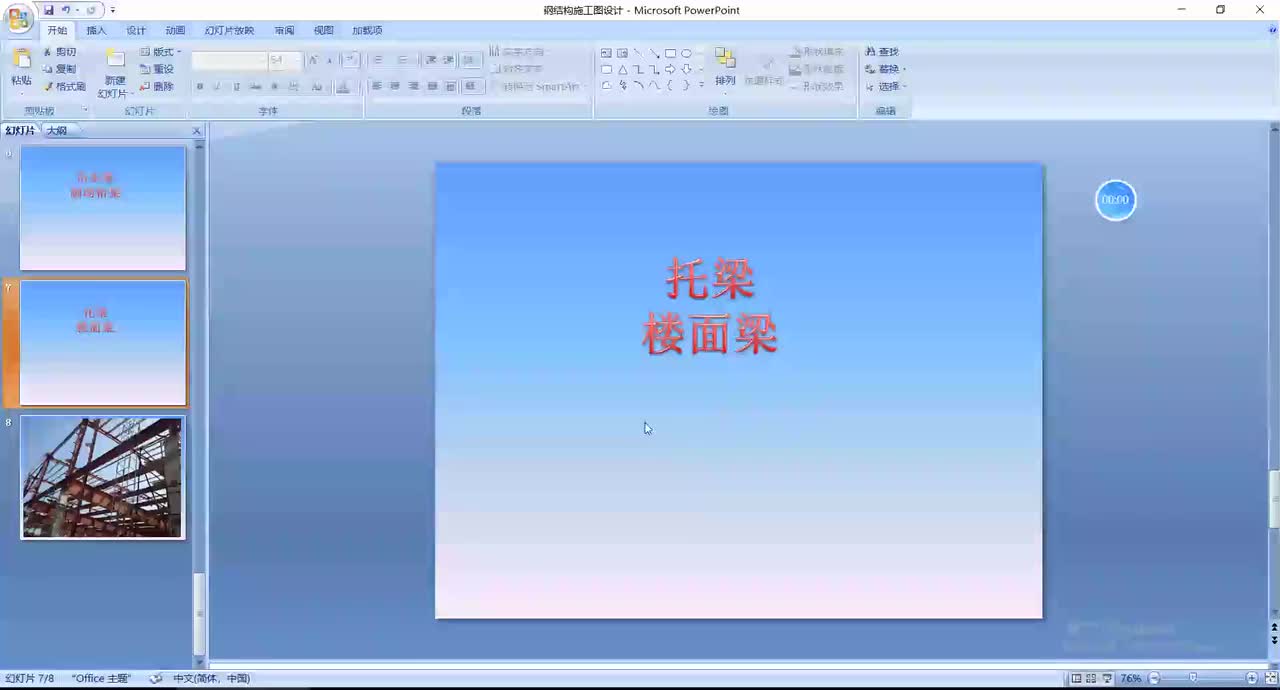Open the font color picker

click(x=343, y=87)
